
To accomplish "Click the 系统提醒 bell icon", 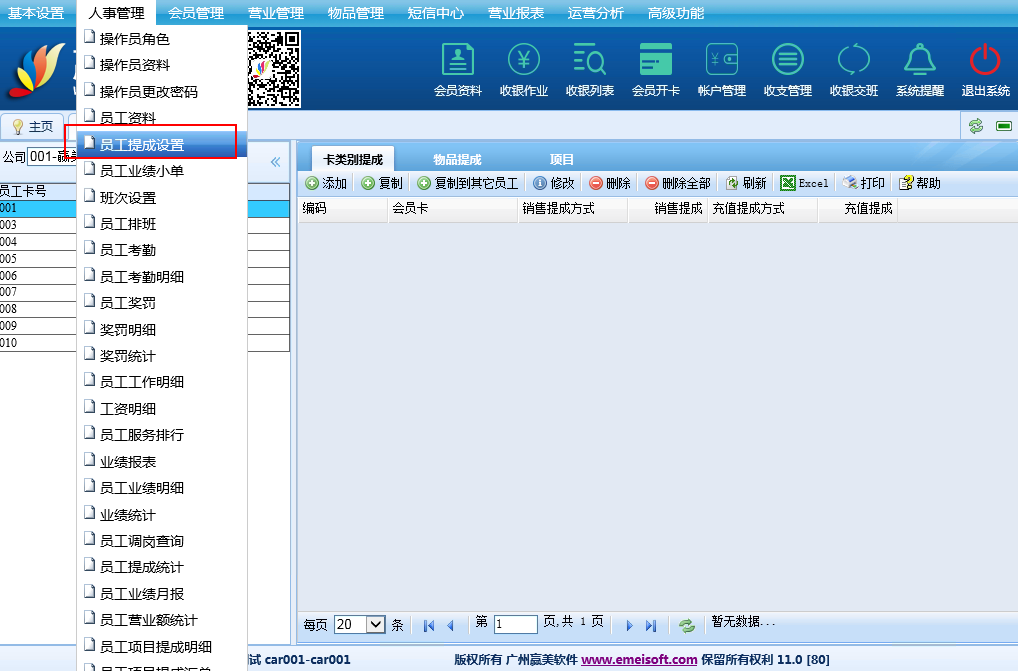I will (x=919, y=61).
